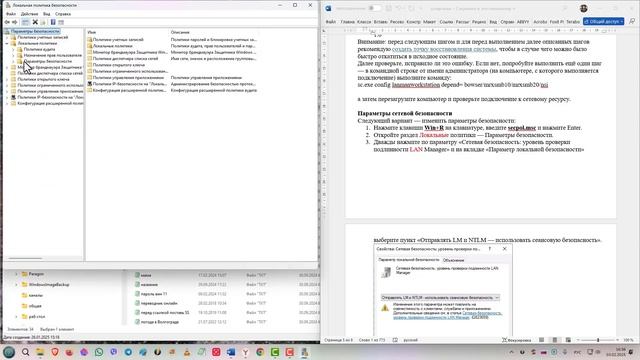
Task: Open the Главная tab in Word ribbon
Action: coord(348,22)
